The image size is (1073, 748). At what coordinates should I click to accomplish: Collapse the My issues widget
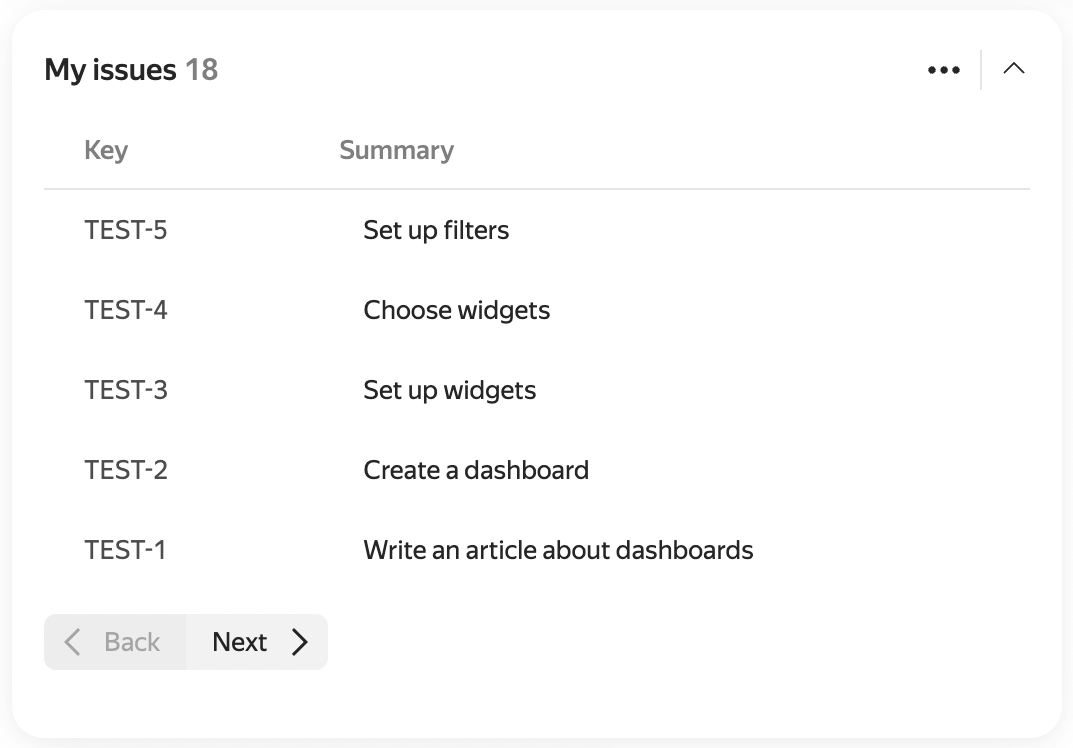tap(1013, 68)
